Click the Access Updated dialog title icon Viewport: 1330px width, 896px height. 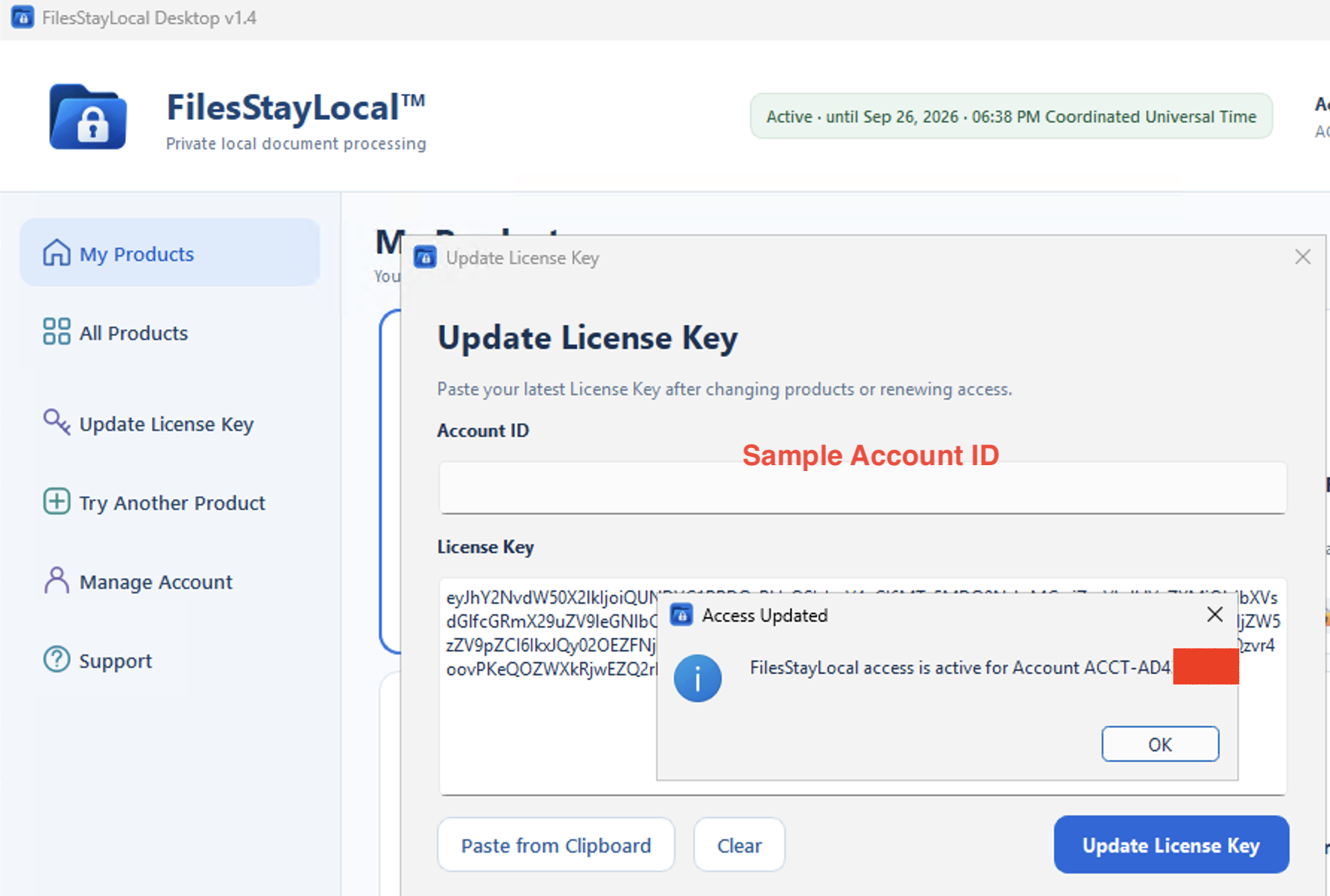(x=681, y=615)
